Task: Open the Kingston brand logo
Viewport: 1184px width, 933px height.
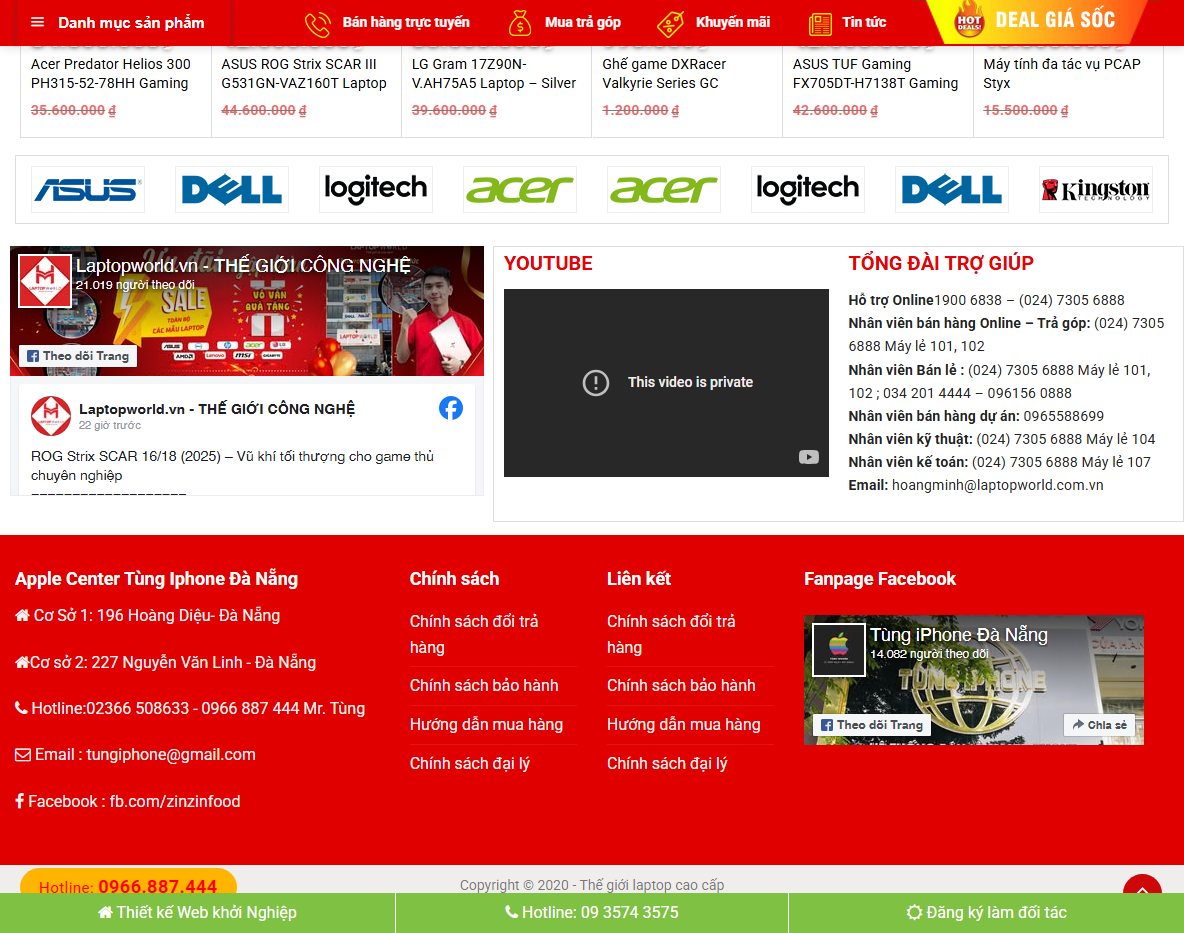Action: click(1094, 189)
